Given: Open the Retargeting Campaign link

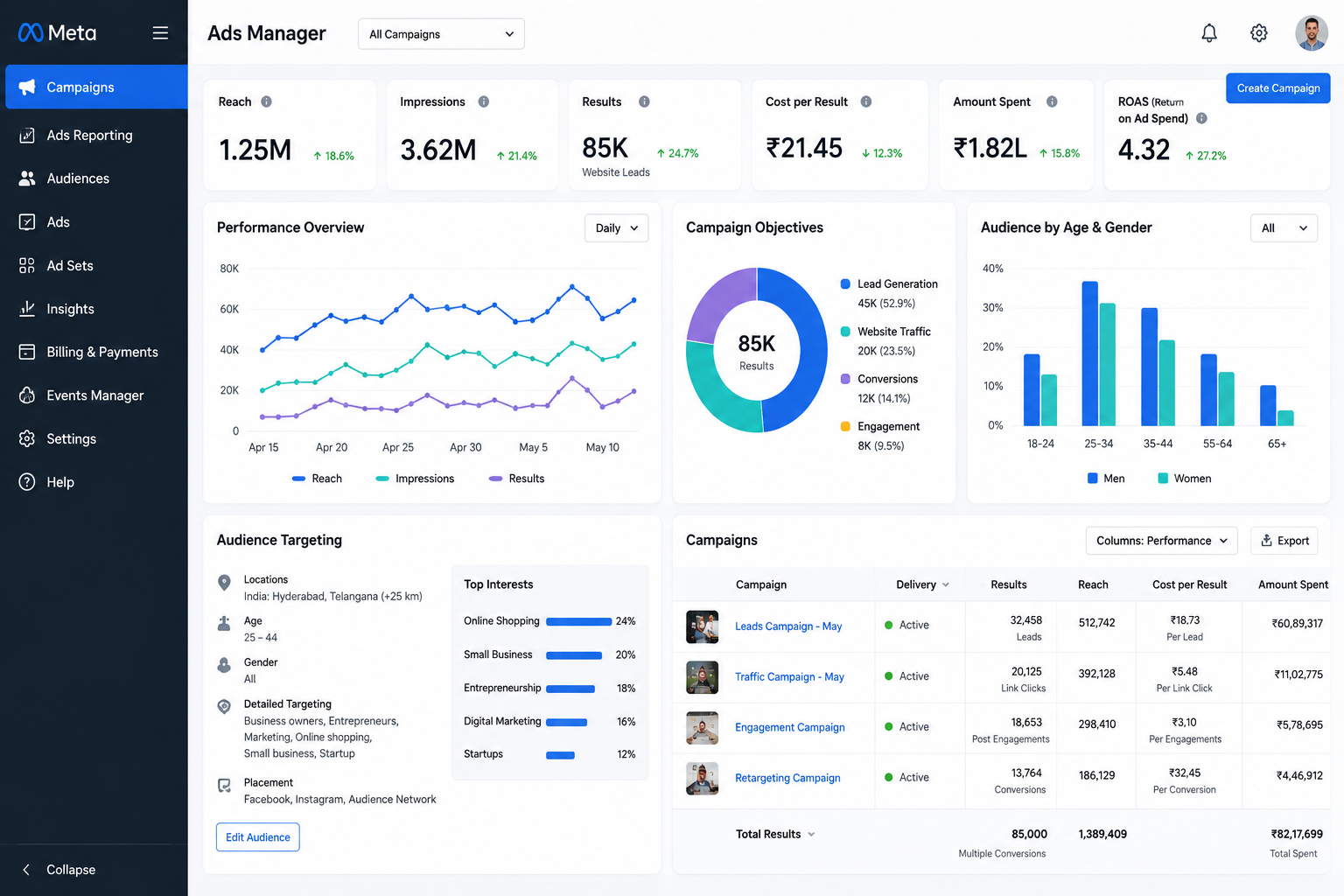Looking at the screenshot, I should [x=787, y=778].
